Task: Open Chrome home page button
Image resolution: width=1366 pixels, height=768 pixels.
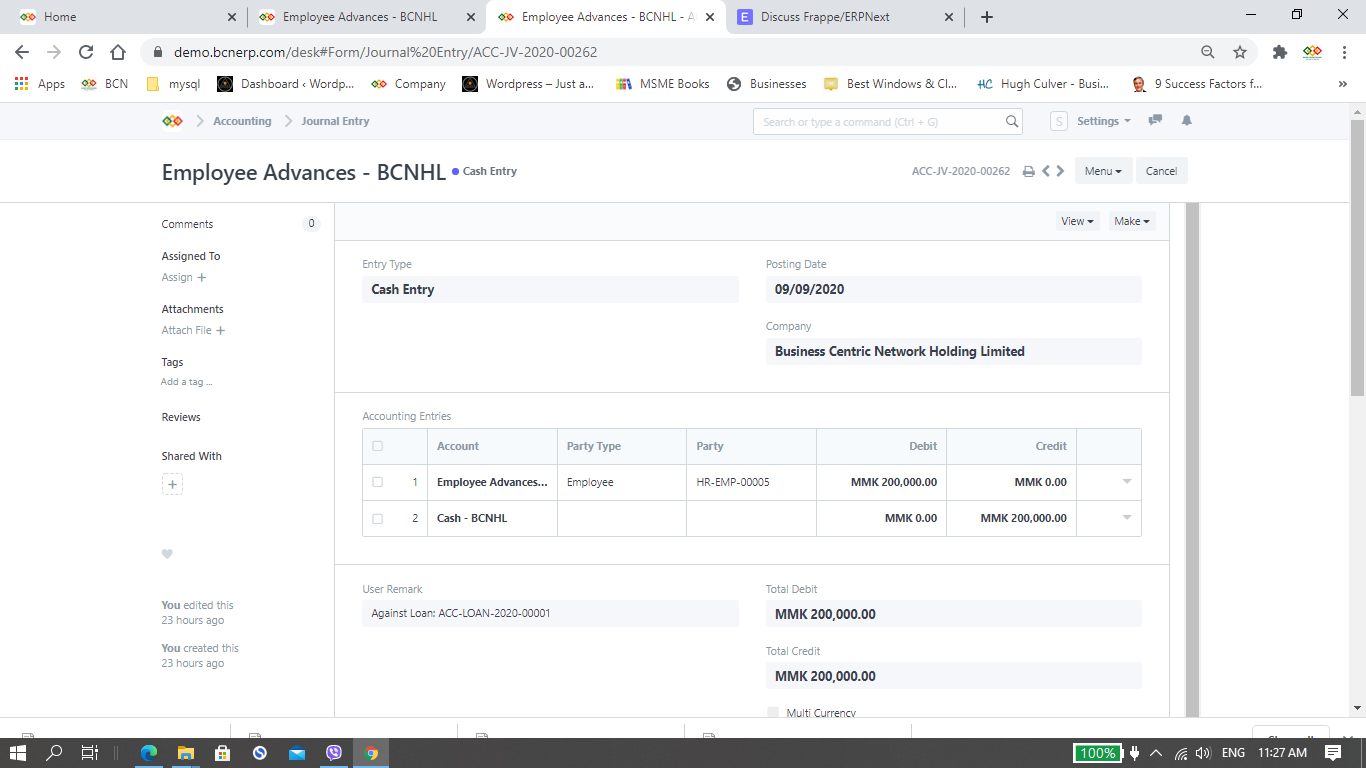Action: (x=118, y=52)
